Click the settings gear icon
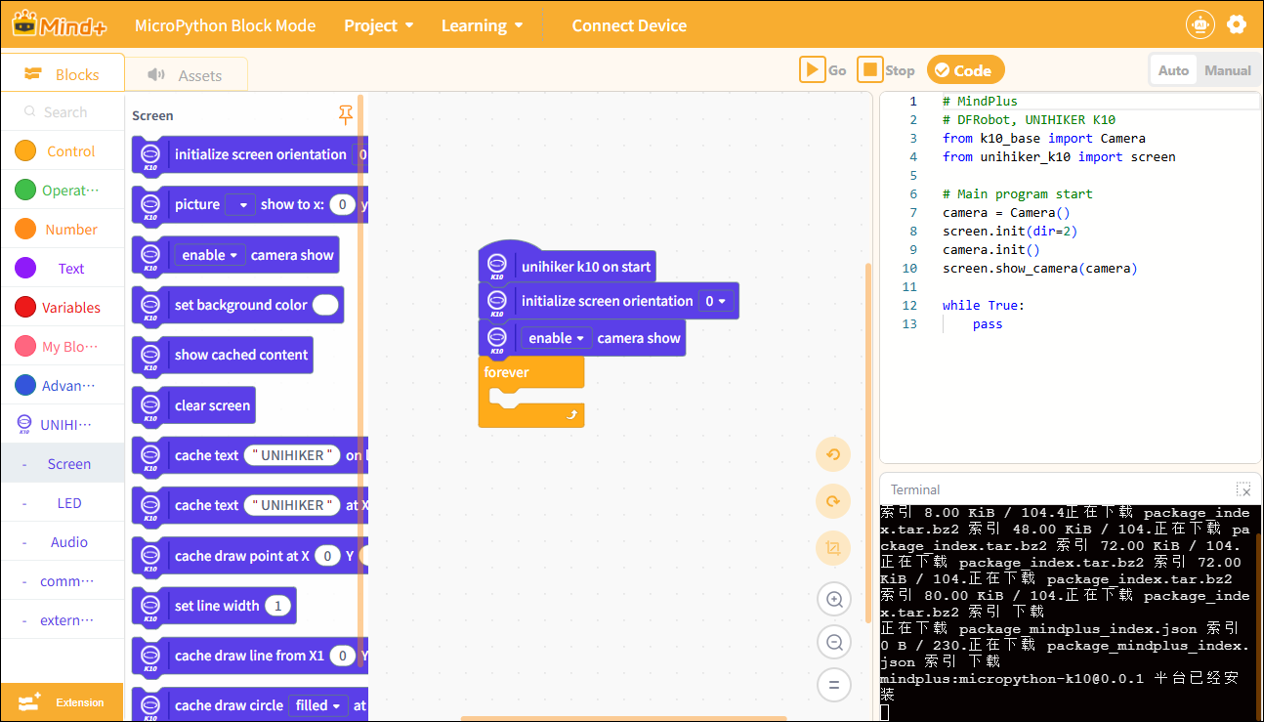 pos(1237,25)
